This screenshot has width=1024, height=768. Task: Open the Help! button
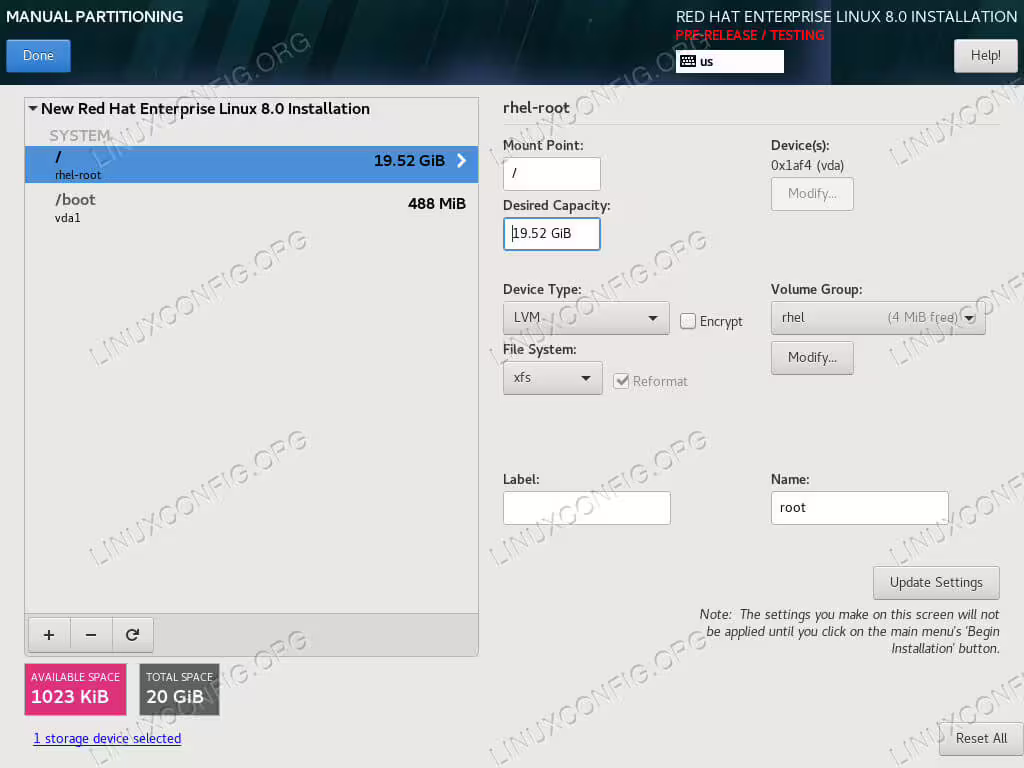click(985, 56)
